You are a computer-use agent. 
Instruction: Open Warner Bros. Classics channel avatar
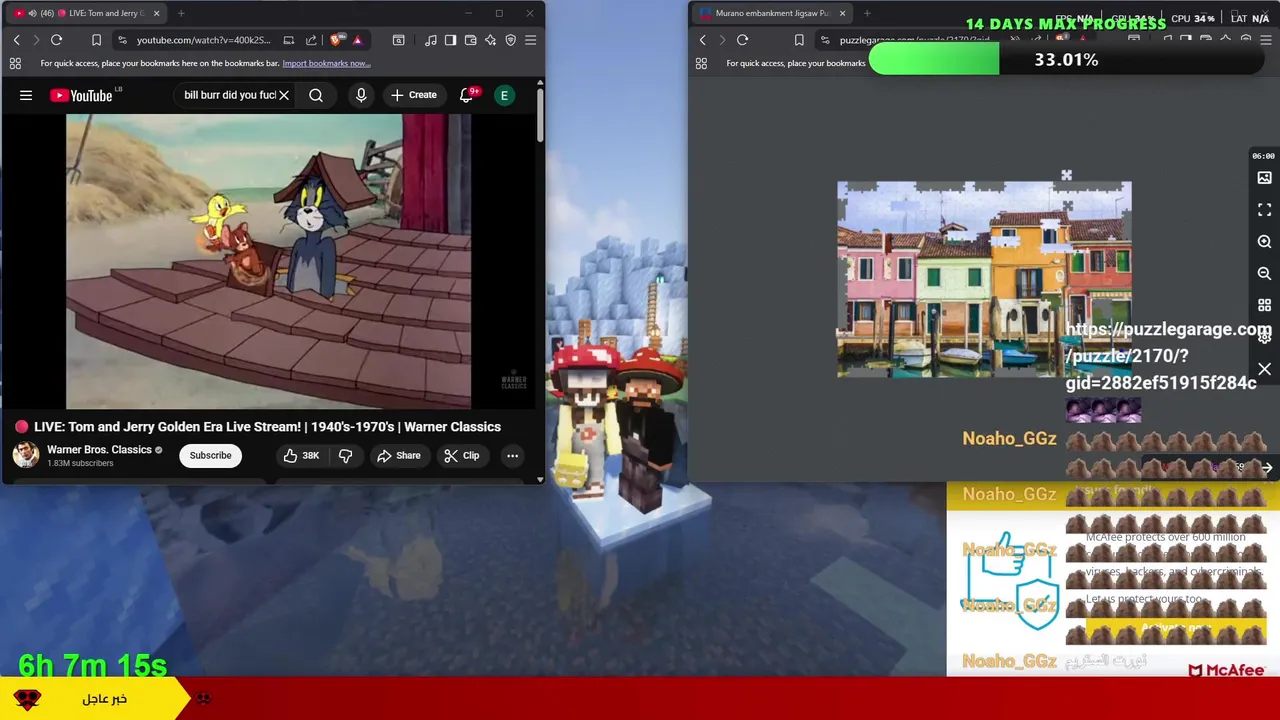coord(26,455)
